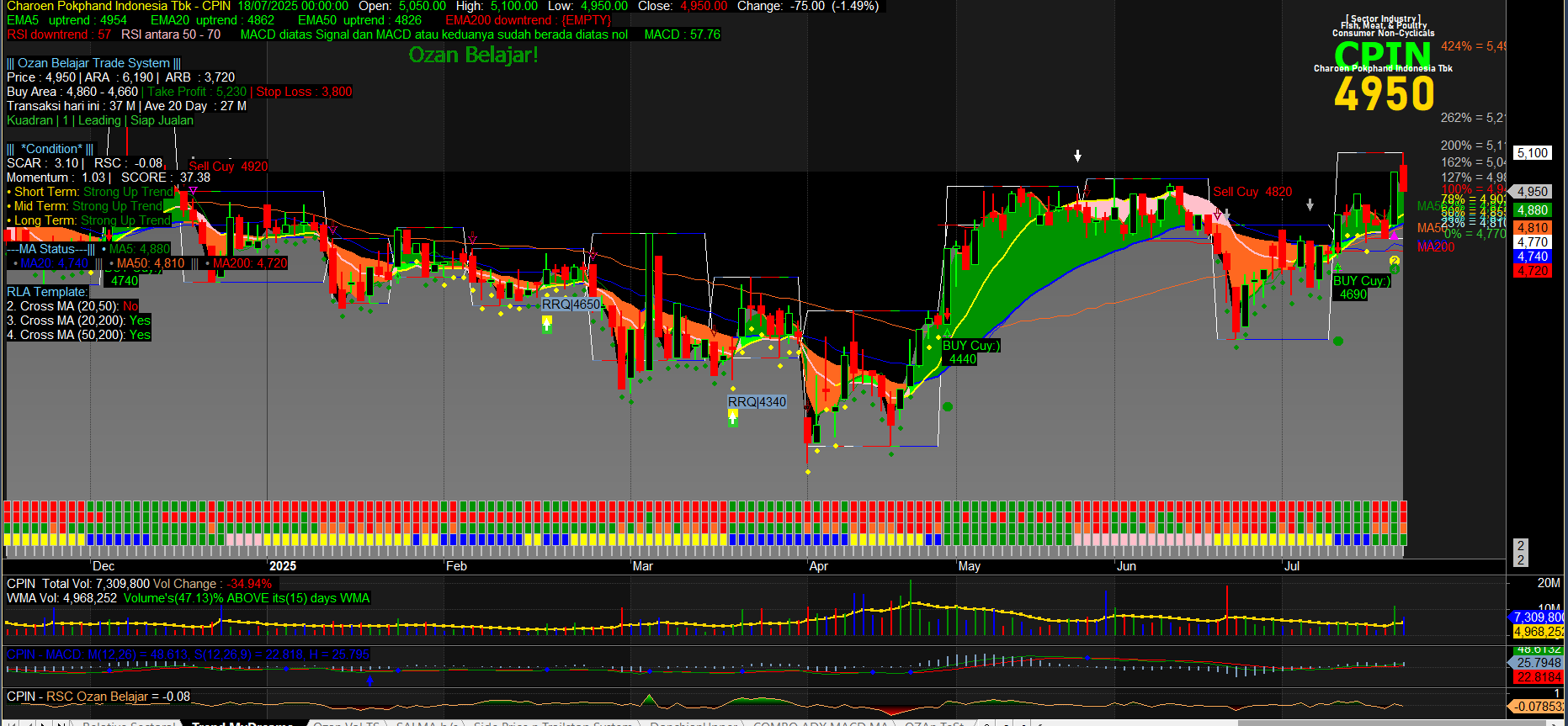Click the Apr label on the time axis
1568x726 pixels.
point(819,566)
